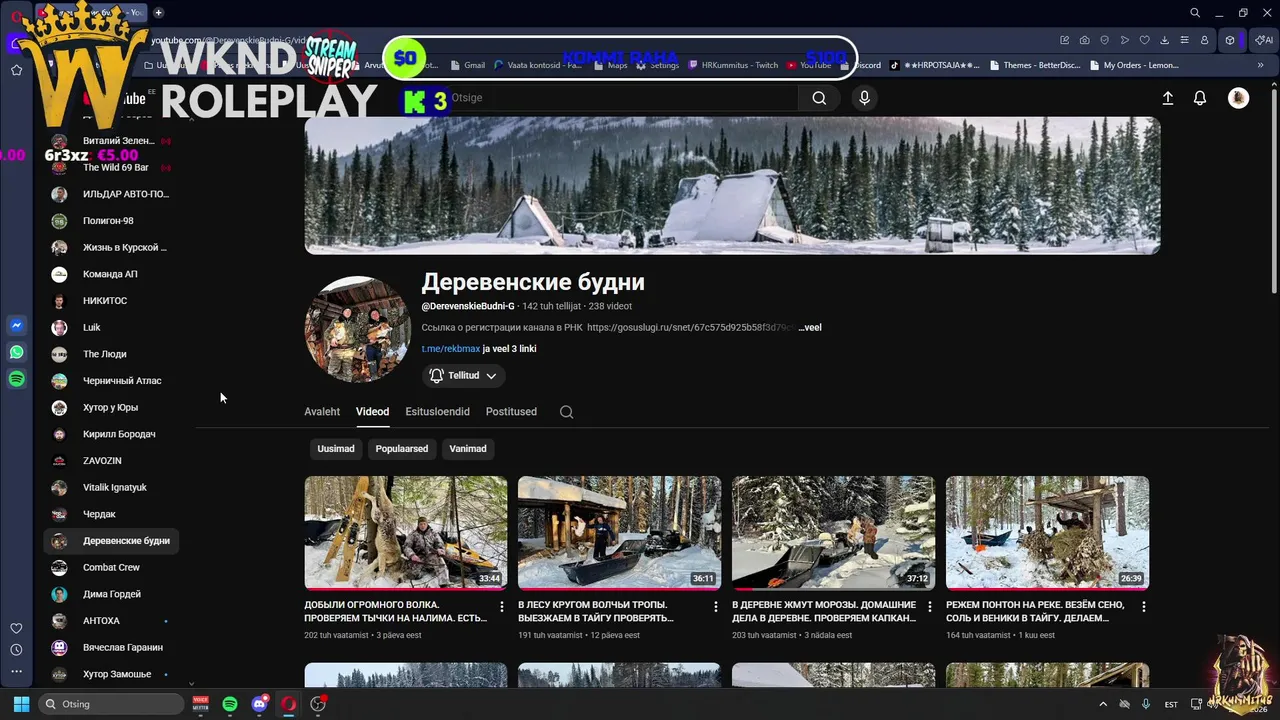The height and width of the screenshot is (720, 1280).
Task: Open the YouTube create/upload icon
Action: coord(1167,98)
